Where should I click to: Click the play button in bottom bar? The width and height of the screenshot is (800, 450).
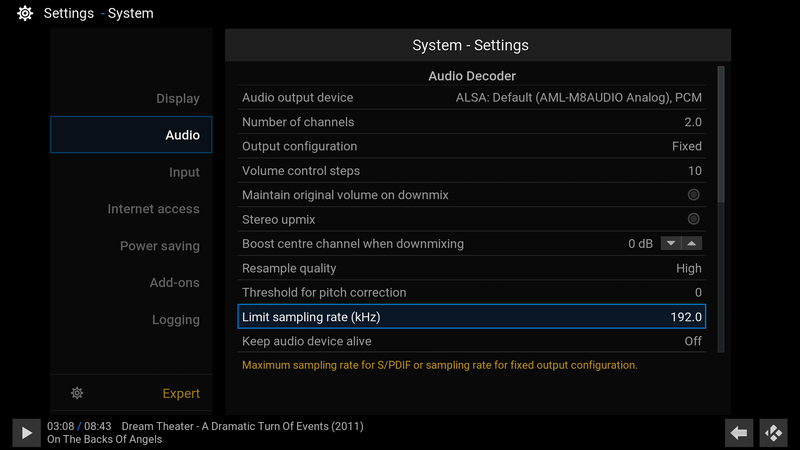pyautogui.click(x=26, y=432)
